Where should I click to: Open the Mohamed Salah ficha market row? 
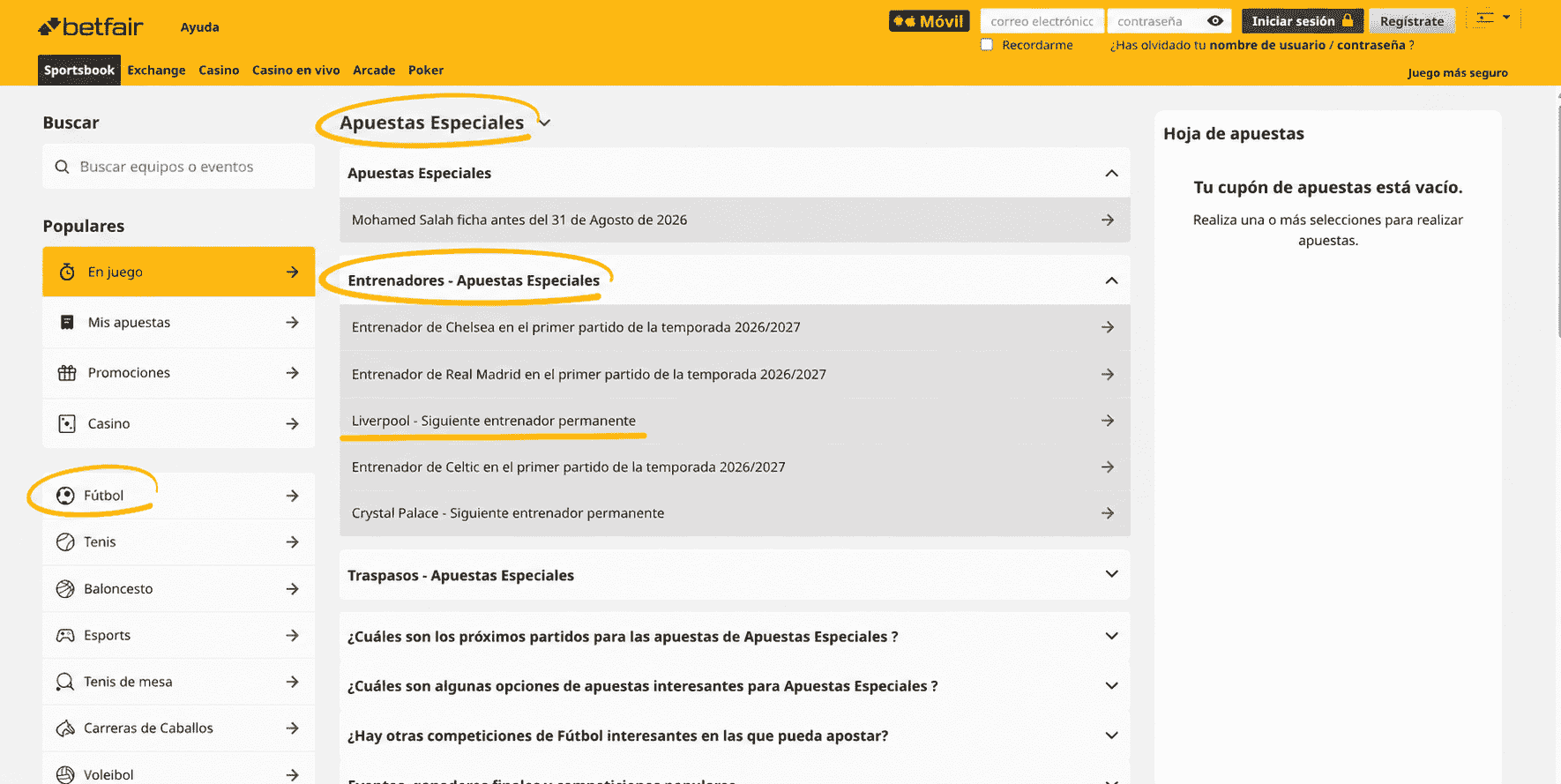point(735,220)
